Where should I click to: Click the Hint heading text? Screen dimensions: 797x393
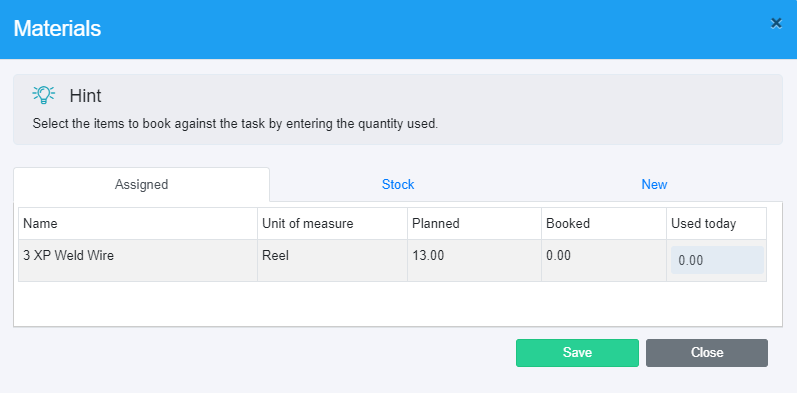85,96
